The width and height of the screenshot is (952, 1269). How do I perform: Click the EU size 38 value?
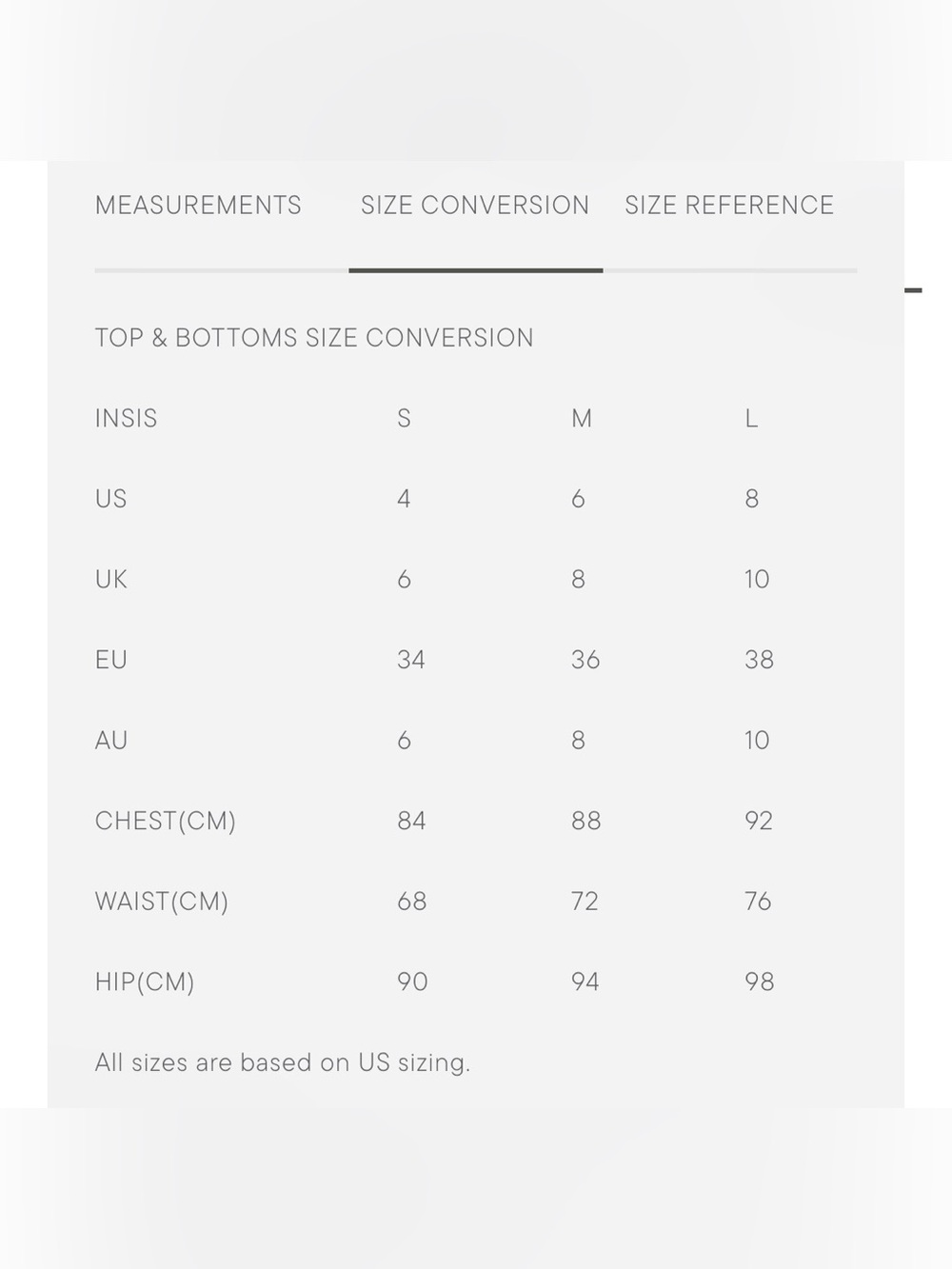759,660
